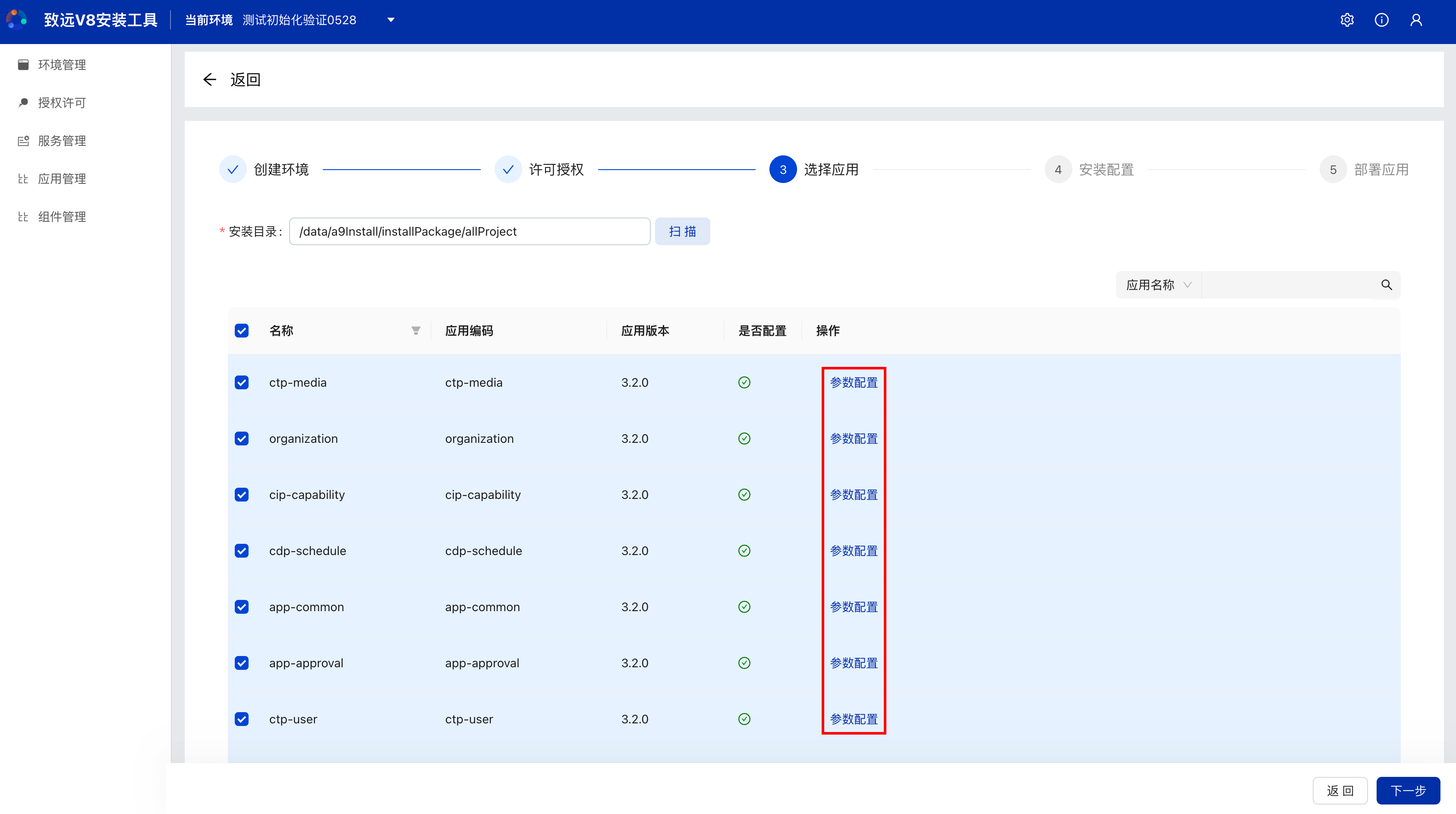1456x814 pixels.
Task: Open 环境管理 in the sidebar
Action: (62, 64)
